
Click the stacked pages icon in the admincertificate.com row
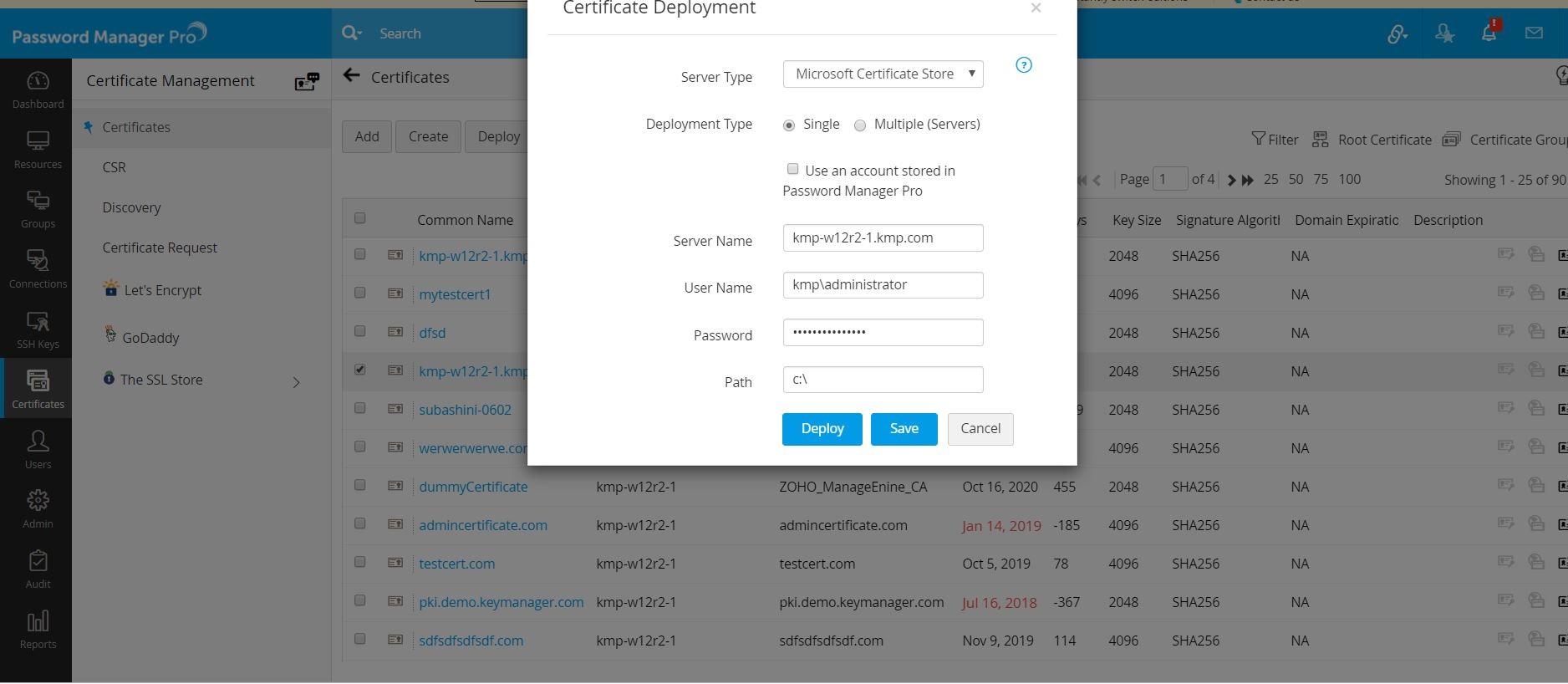click(1535, 523)
